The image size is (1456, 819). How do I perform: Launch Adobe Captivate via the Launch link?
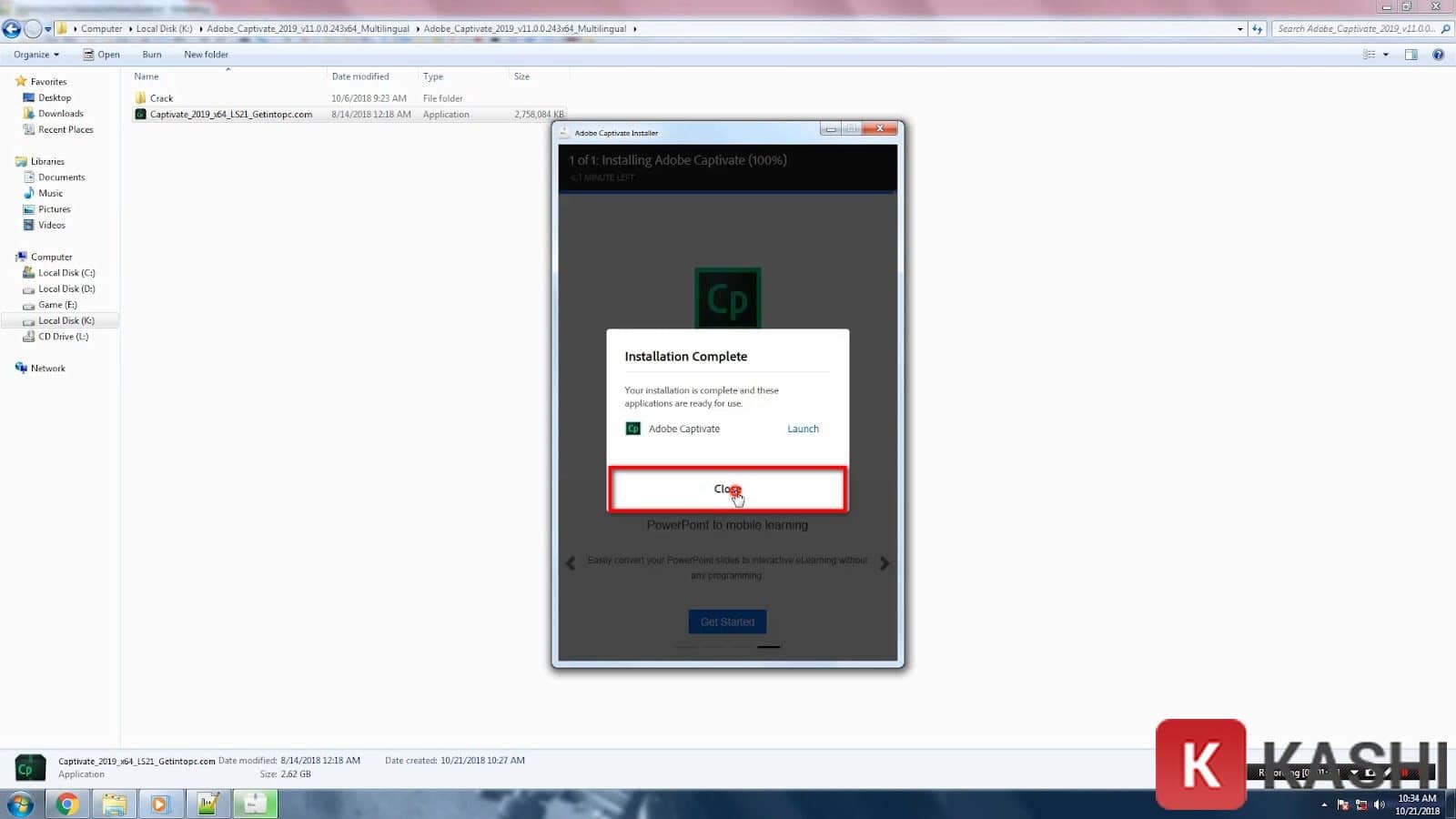803,429
